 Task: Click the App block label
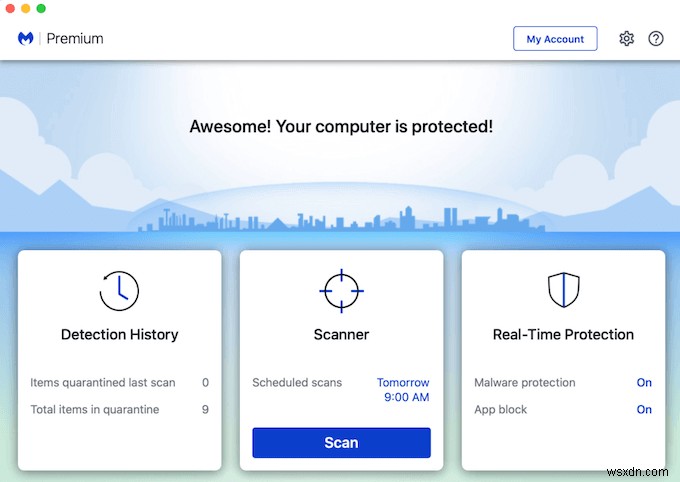pos(500,409)
